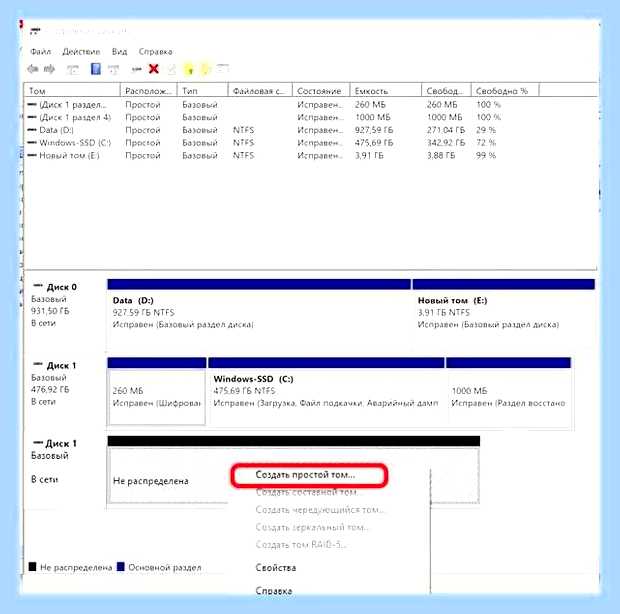Image resolution: width=620 pixels, height=614 pixels.
Task: Sort by the Емкость column header
Action: pos(386,91)
